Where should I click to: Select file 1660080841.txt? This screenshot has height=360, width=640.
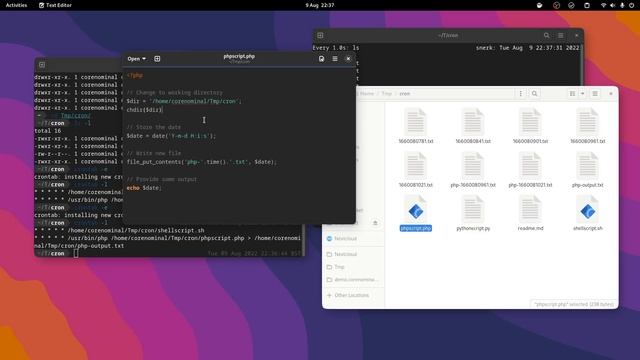(x=473, y=126)
